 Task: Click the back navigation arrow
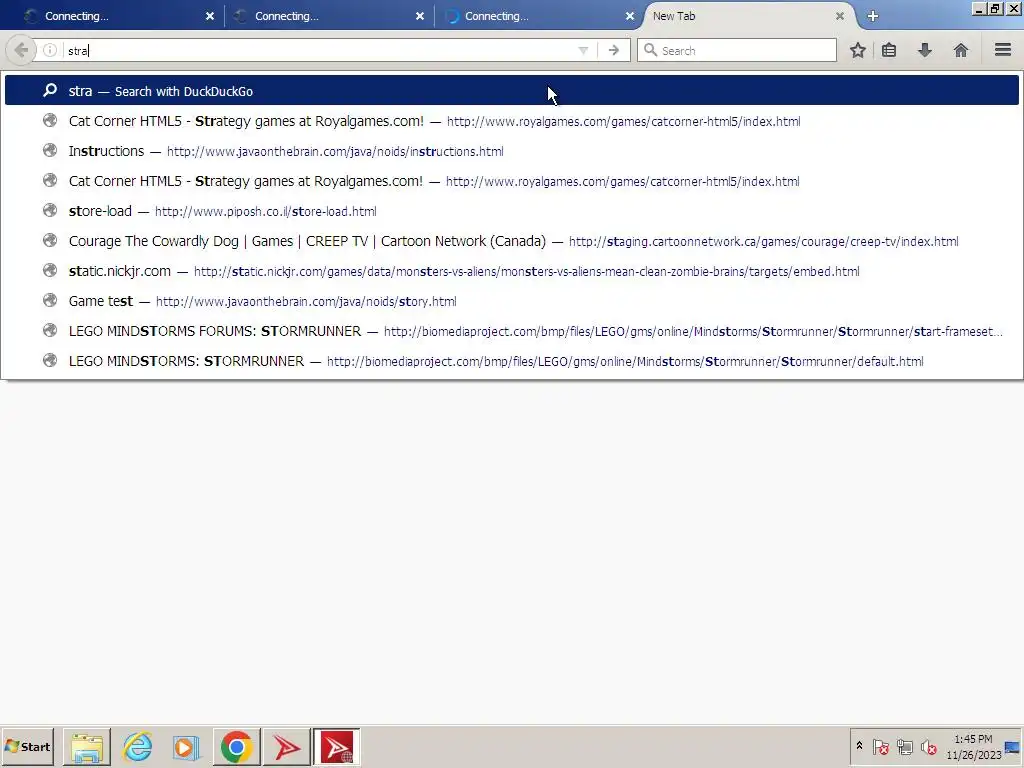pos(20,50)
